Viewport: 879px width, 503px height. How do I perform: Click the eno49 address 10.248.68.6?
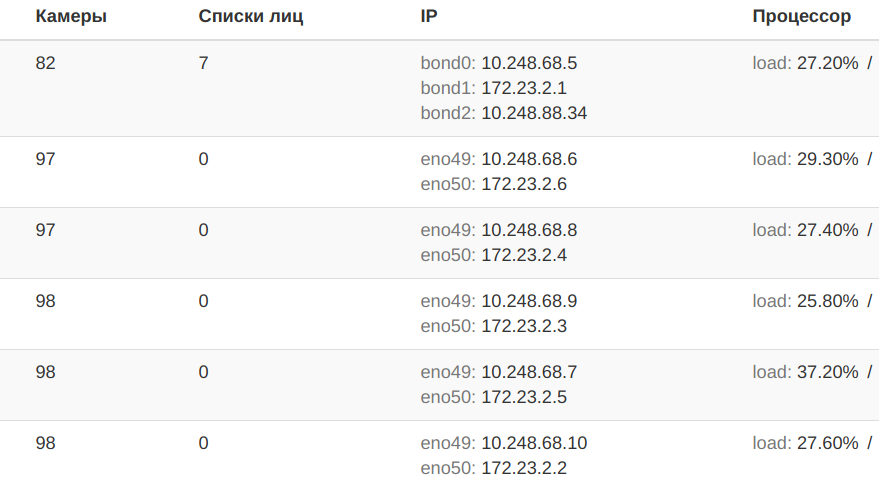pos(529,159)
